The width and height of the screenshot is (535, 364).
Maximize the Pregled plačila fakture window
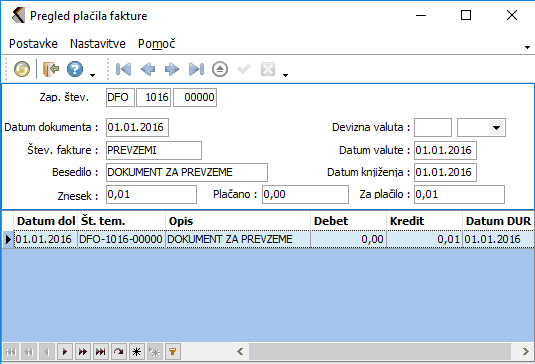(x=466, y=15)
